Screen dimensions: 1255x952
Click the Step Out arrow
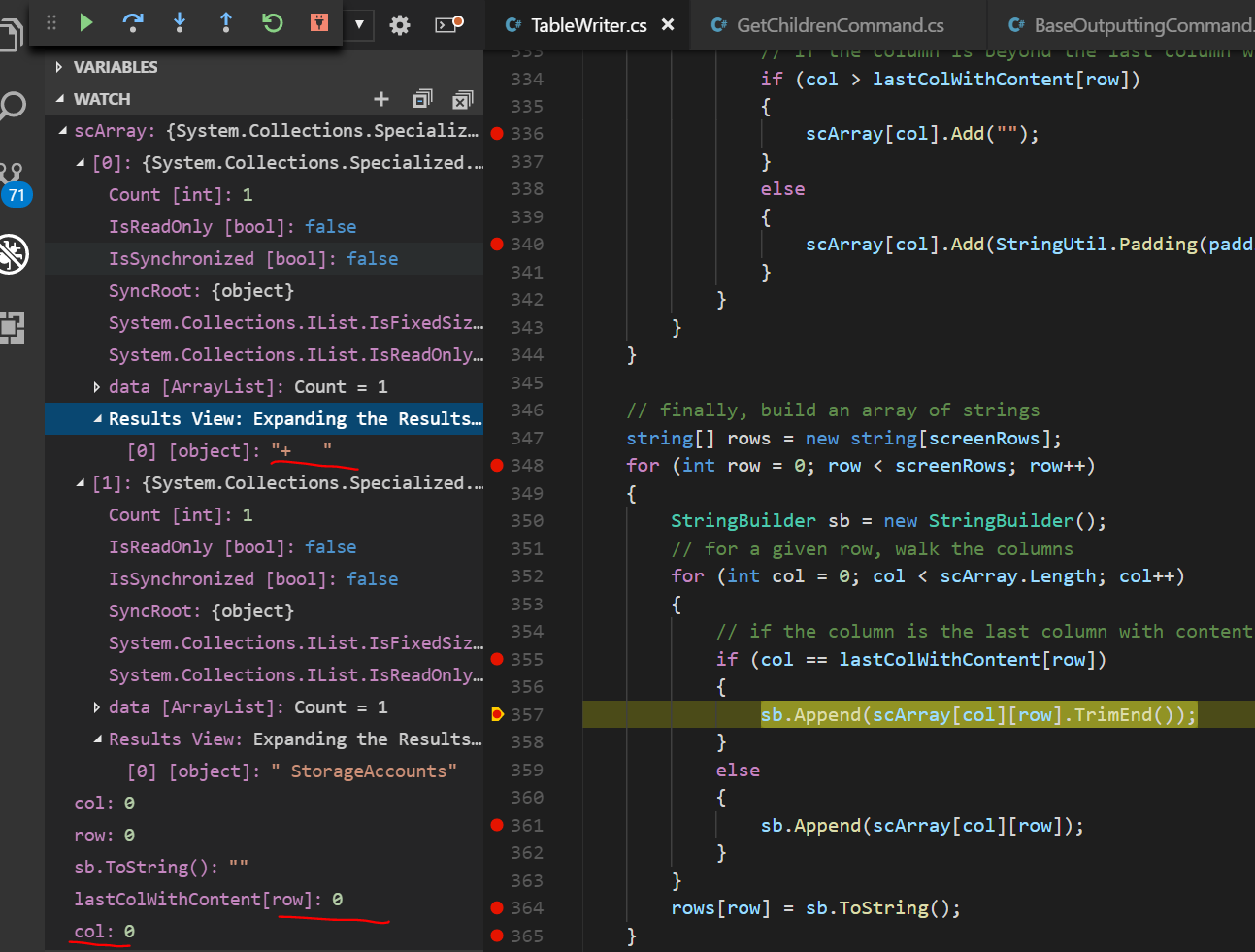coord(226,23)
